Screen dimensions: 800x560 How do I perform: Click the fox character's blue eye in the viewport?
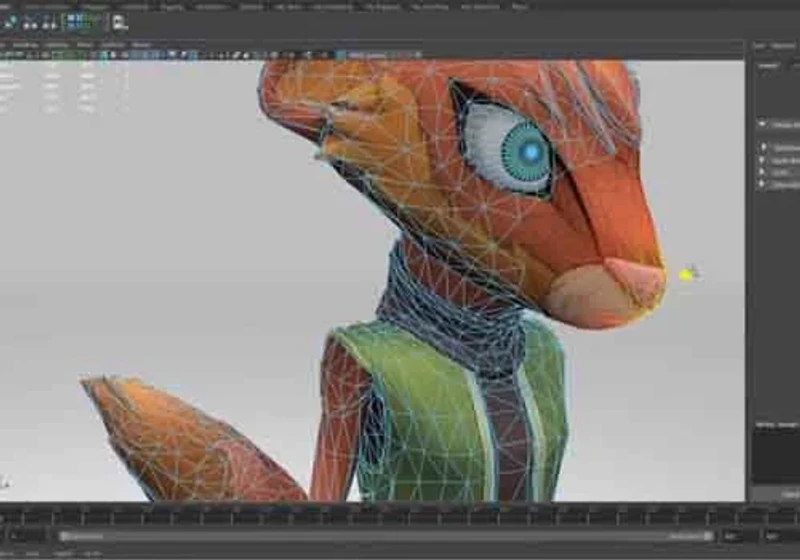[529, 151]
